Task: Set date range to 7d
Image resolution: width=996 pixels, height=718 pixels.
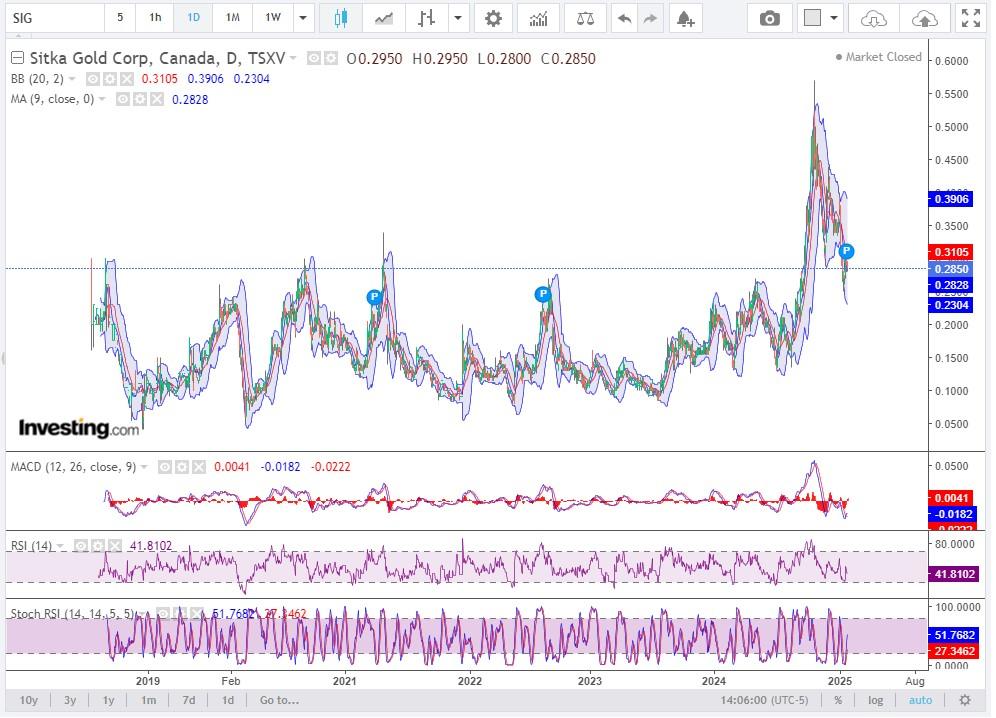Action: [x=189, y=700]
